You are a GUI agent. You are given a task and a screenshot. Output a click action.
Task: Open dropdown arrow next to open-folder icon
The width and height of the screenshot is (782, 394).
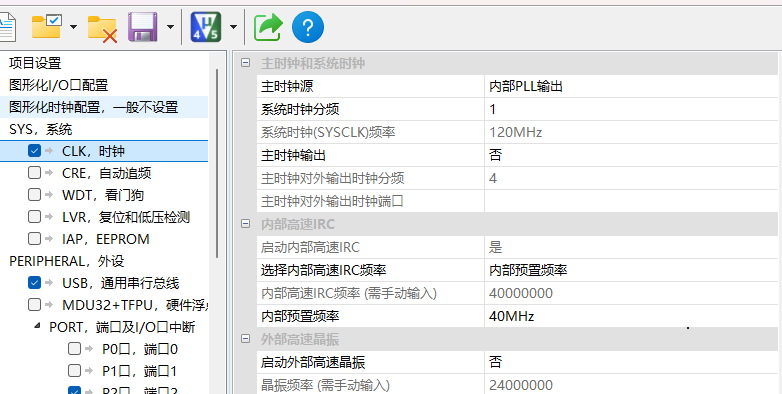coord(73,27)
